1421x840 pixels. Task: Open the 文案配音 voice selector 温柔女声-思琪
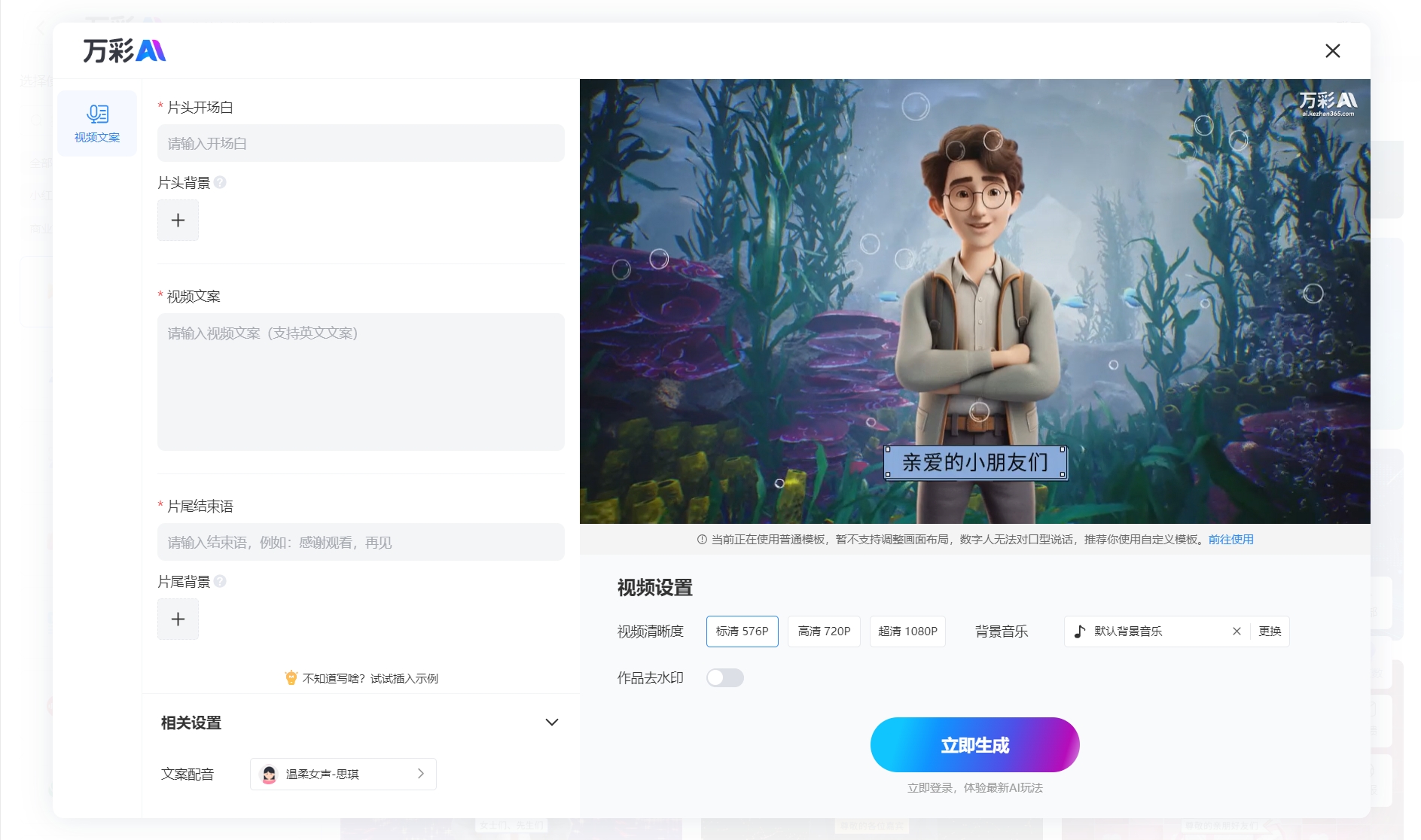coord(343,774)
